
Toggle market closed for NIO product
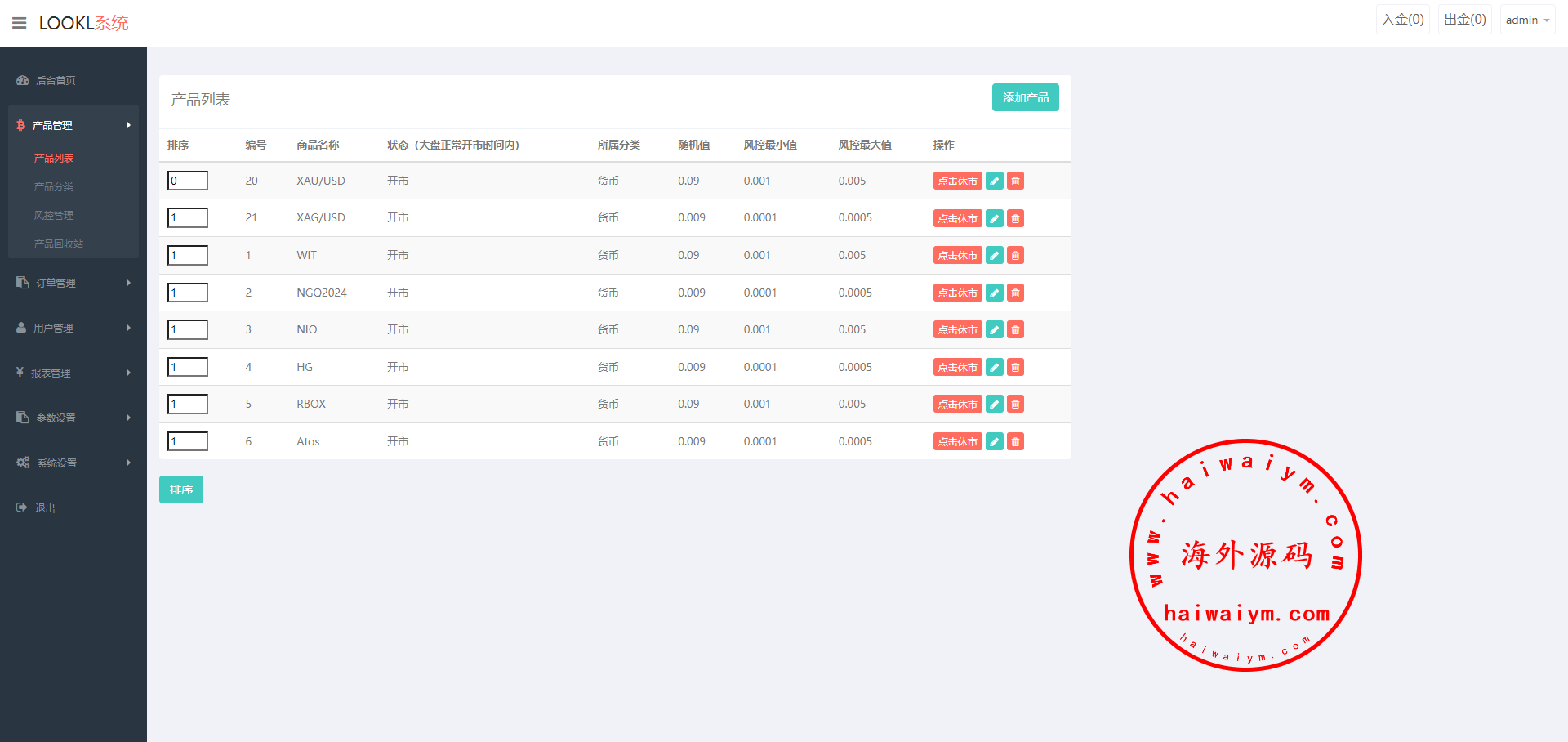(957, 330)
